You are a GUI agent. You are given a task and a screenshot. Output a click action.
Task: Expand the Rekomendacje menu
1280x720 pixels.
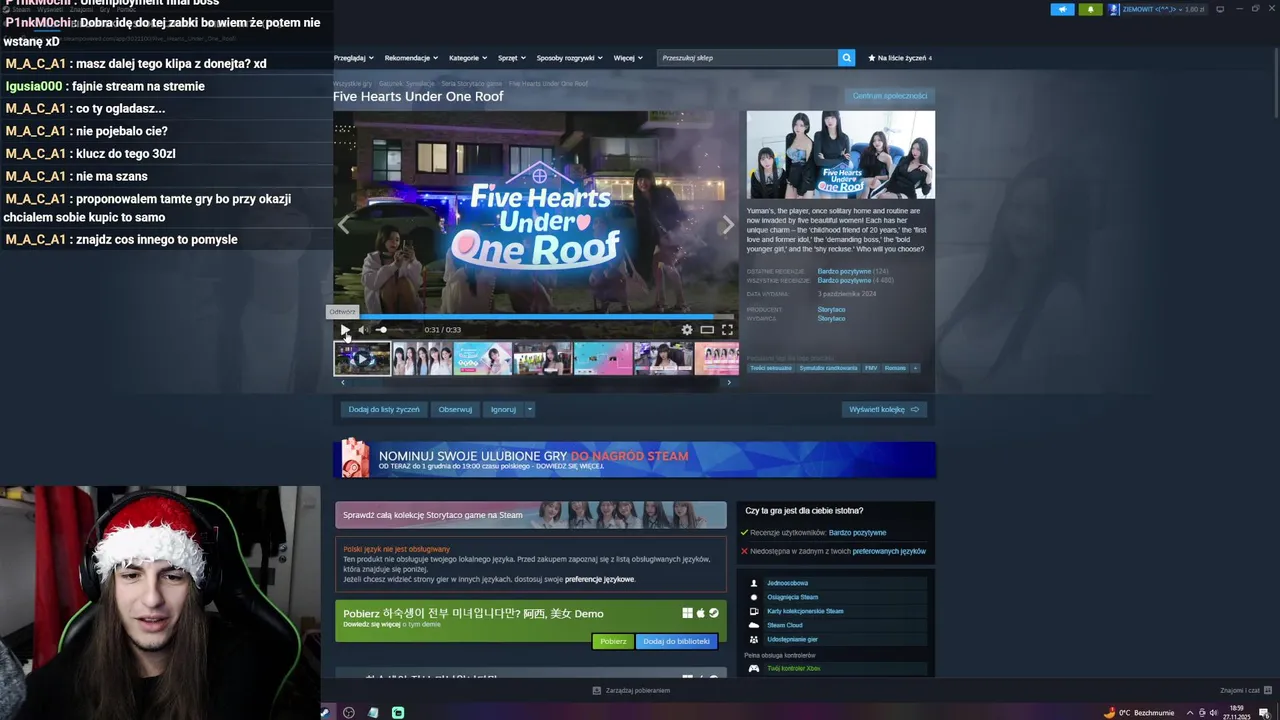point(412,58)
